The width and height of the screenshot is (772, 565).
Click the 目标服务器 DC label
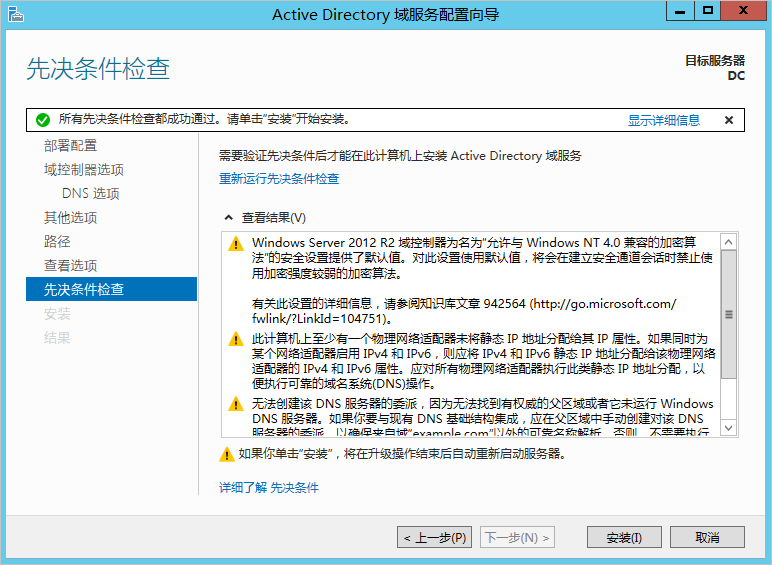pyautogui.click(x=715, y=68)
